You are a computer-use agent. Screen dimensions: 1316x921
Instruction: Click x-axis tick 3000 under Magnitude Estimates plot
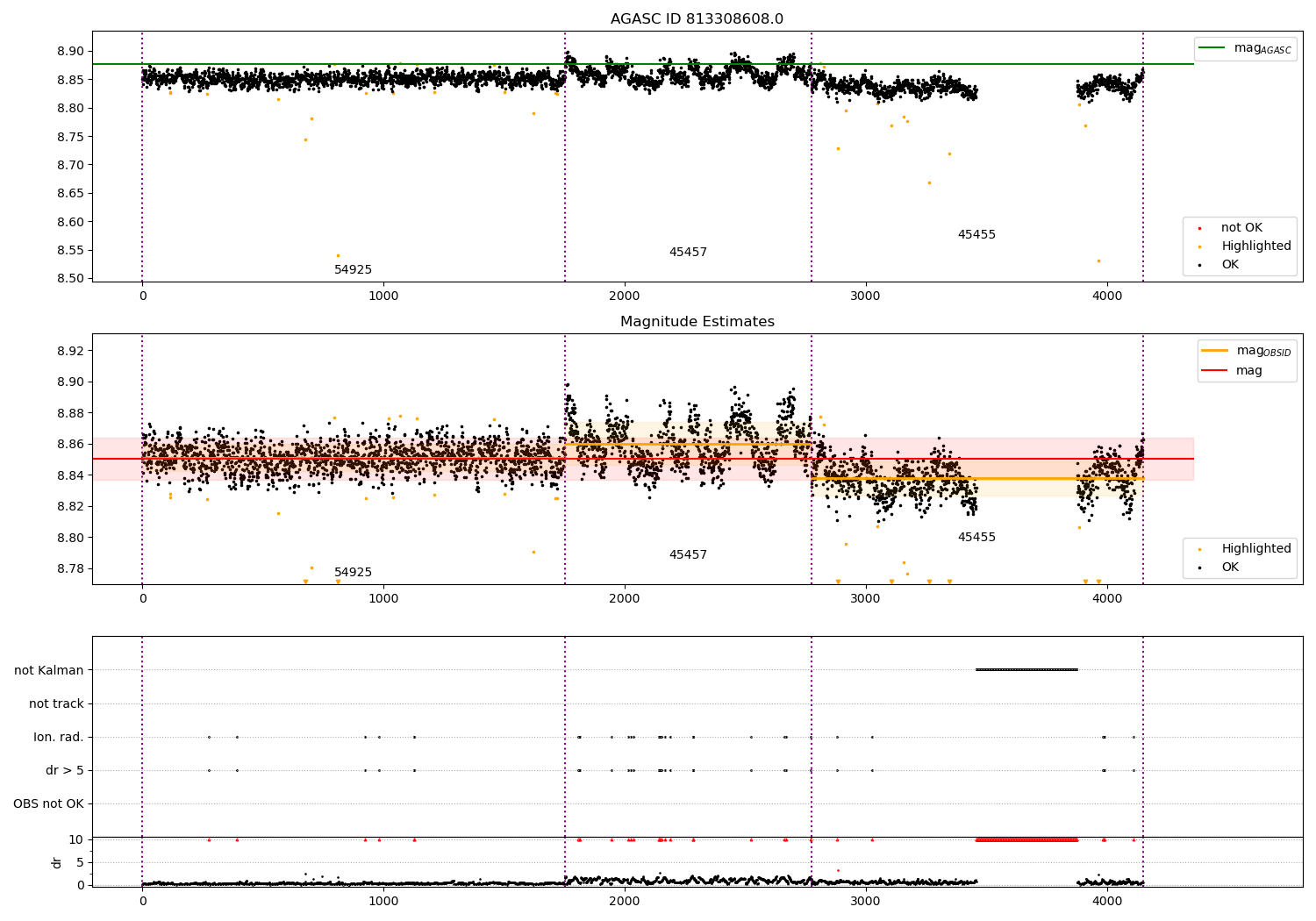[x=866, y=599]
